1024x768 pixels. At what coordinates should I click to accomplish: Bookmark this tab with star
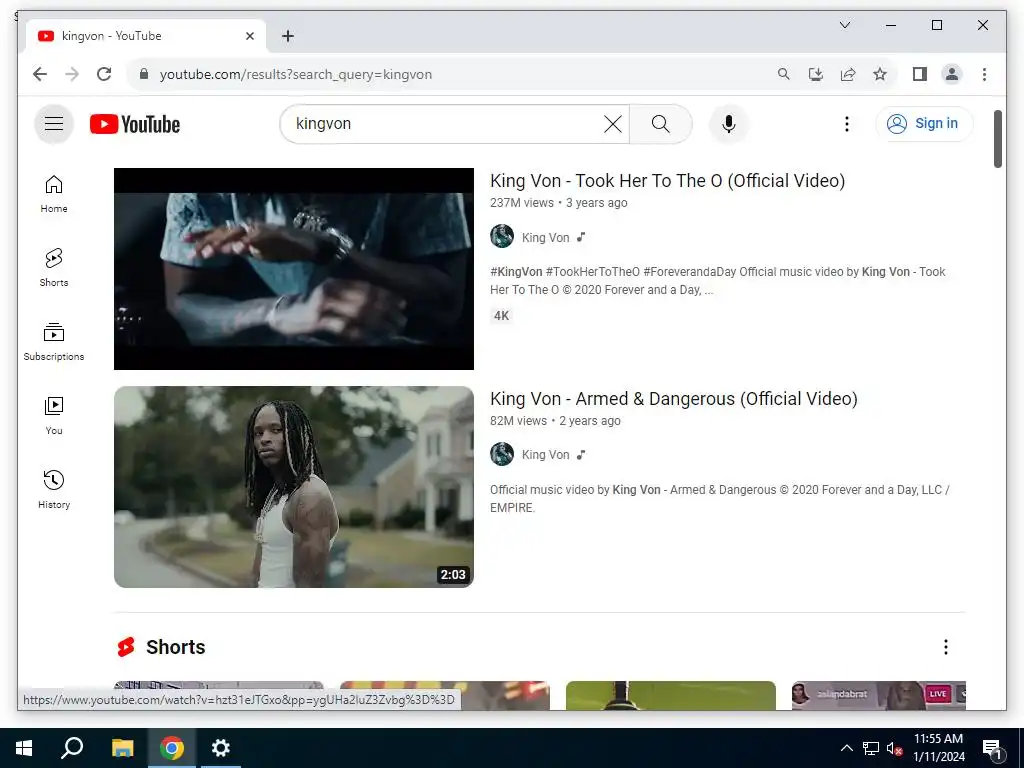[x=880, y=74]
